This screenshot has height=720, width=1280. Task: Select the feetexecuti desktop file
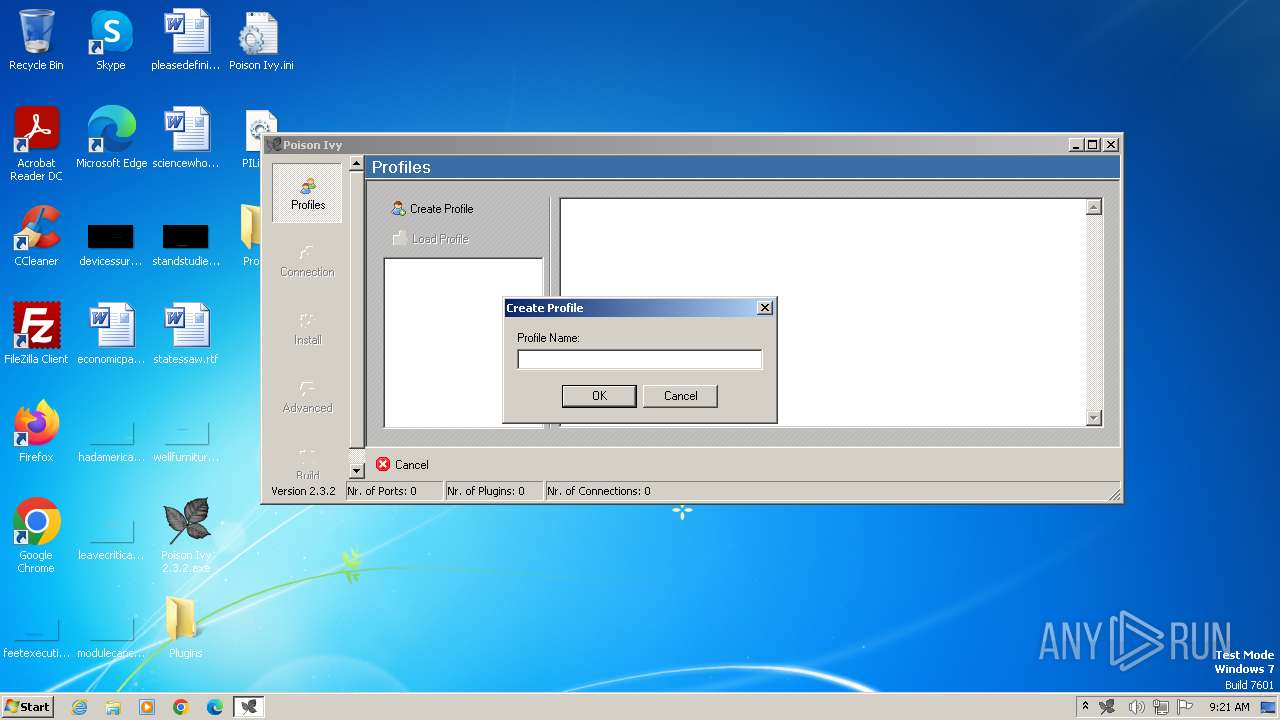coord(36,636)
